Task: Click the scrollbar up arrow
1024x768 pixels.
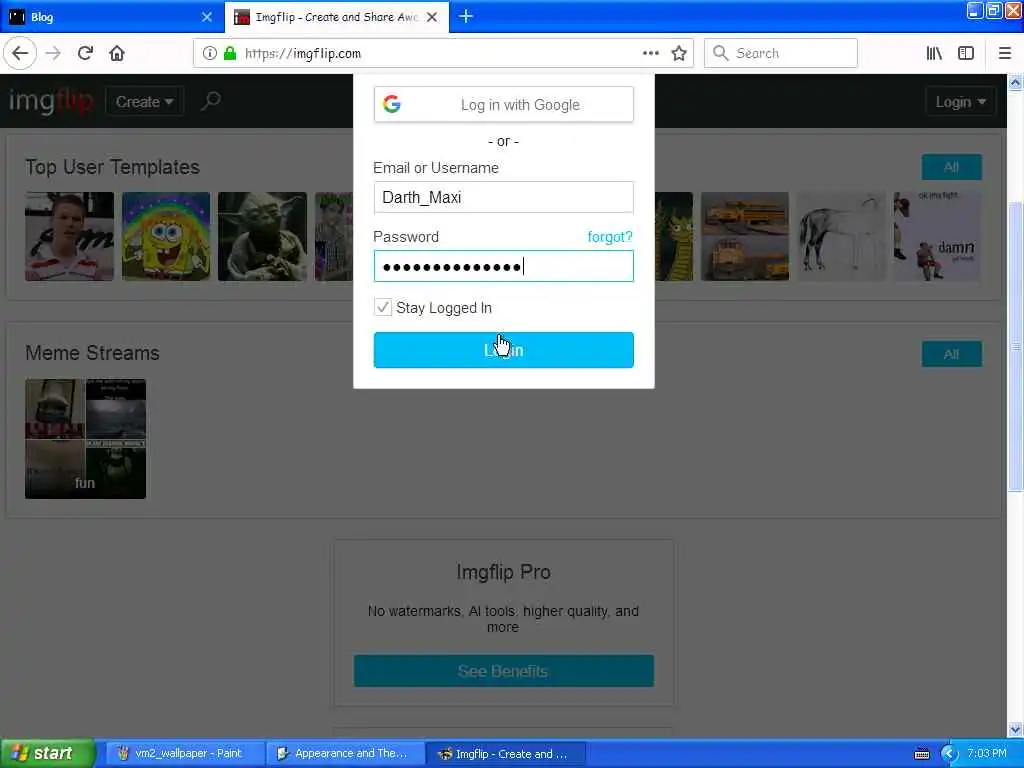Action: (x=1015, y=83)
